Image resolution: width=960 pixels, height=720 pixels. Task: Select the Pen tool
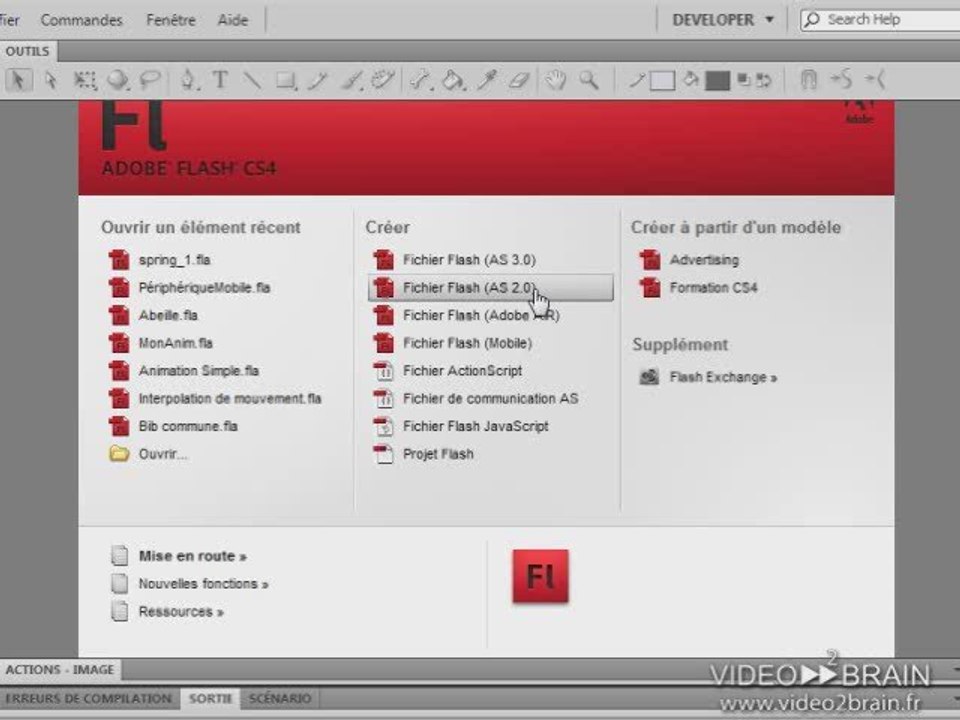tap(189, 80)
